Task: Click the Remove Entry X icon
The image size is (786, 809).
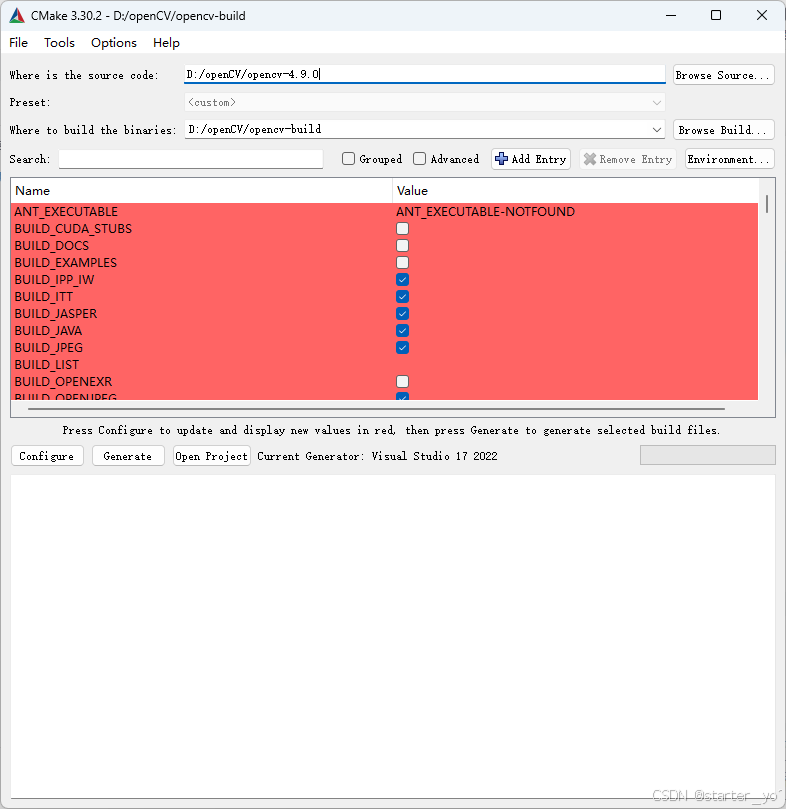Action: click(x=589, y=159)
